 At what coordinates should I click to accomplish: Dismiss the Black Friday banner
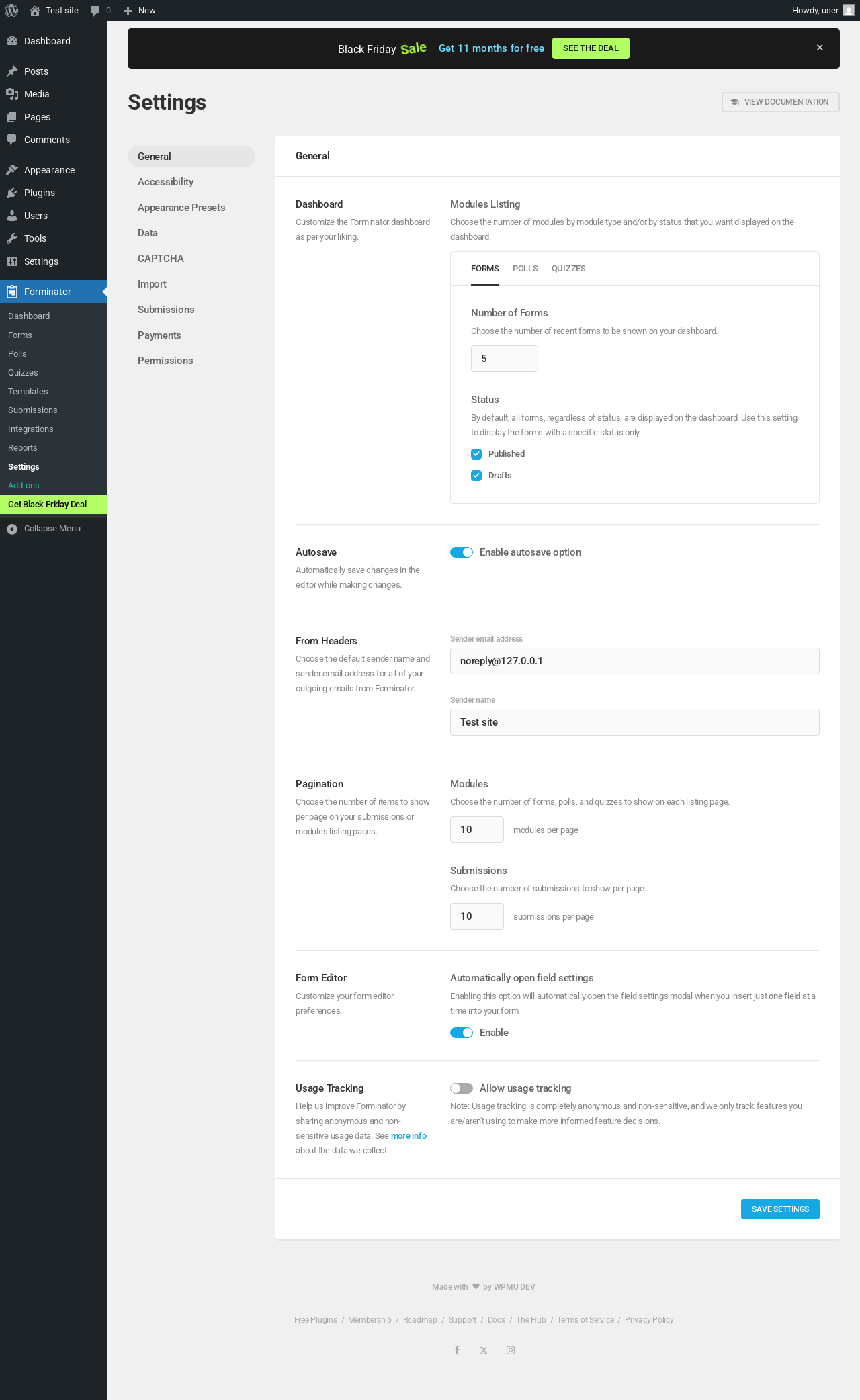820,48
